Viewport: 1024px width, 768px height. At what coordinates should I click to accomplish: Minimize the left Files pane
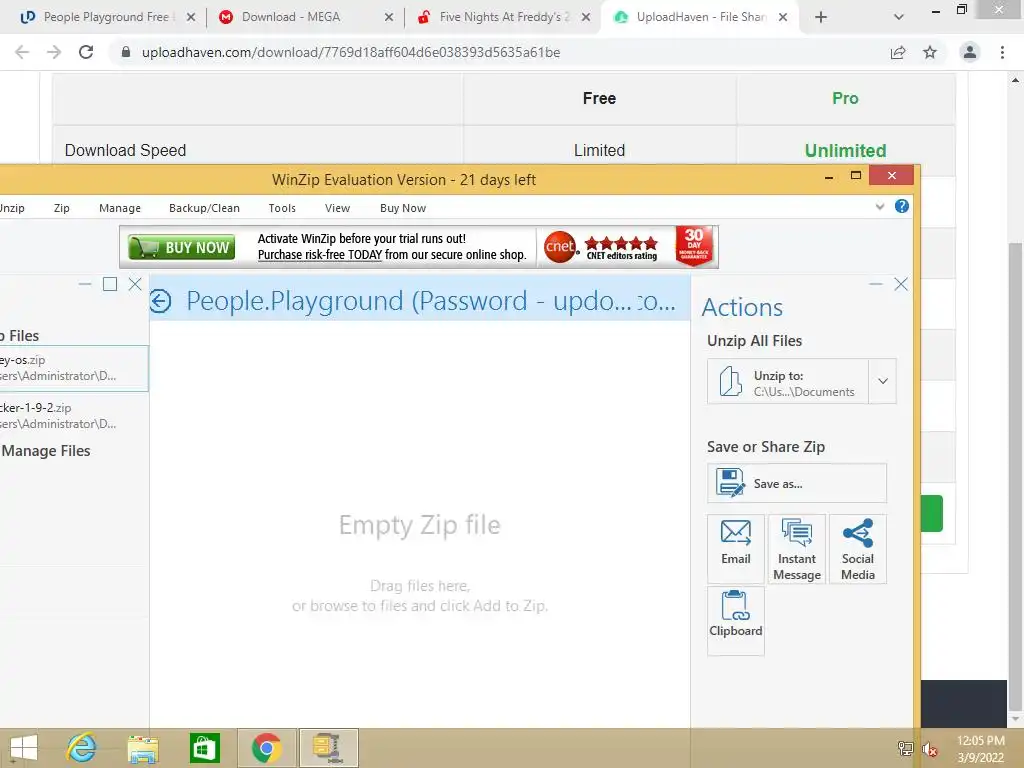click(85, 284)
